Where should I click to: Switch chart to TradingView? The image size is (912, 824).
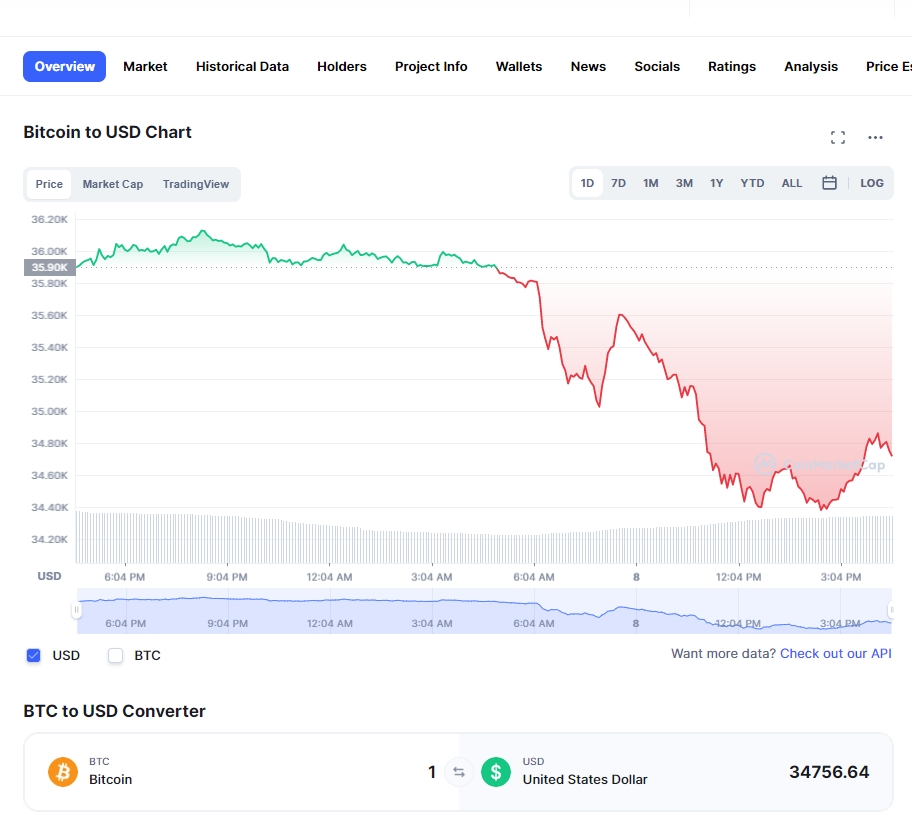point(196,184)
